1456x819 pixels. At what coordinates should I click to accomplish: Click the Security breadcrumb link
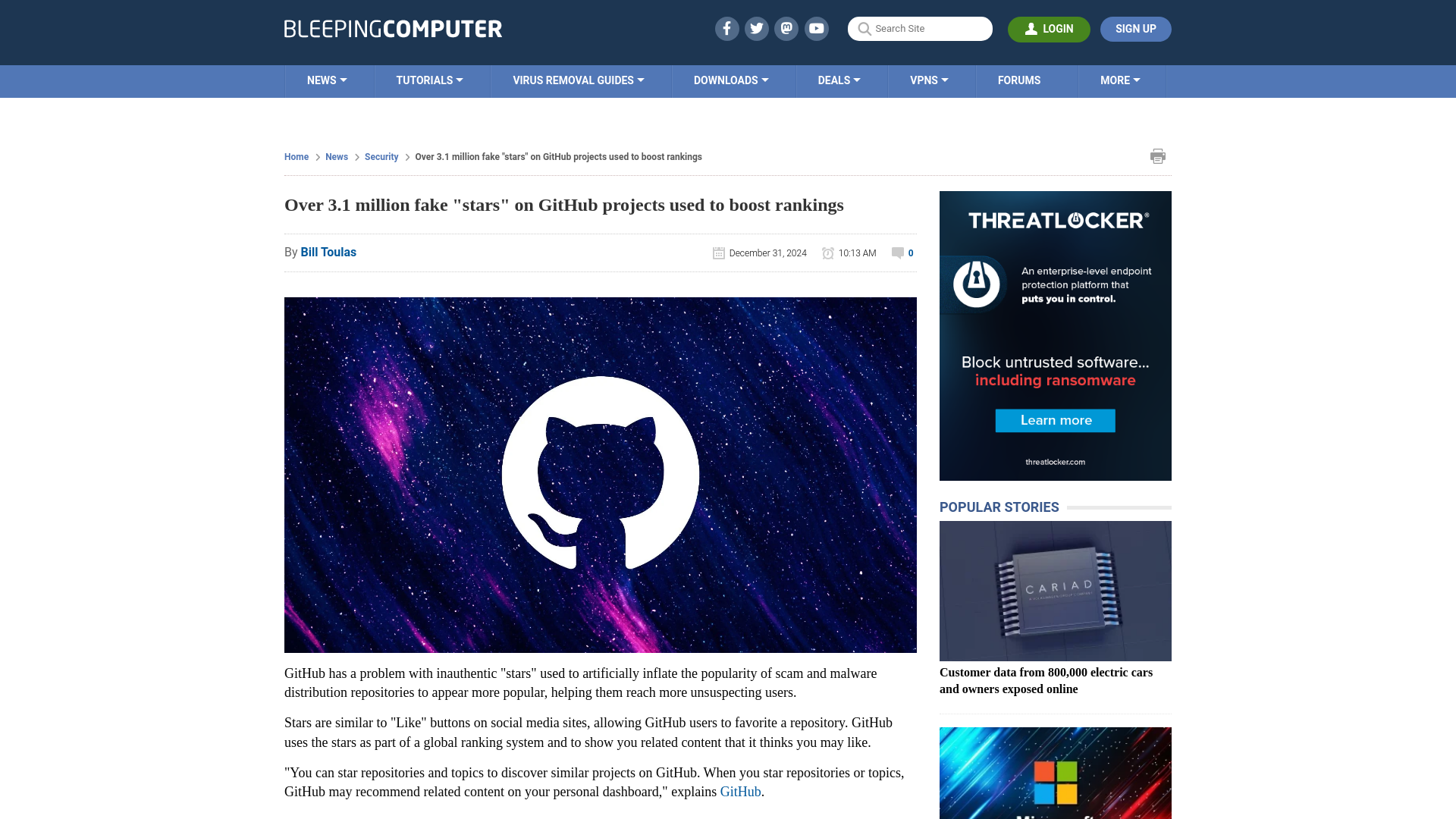pyautogui.click(x=382, y=156)
